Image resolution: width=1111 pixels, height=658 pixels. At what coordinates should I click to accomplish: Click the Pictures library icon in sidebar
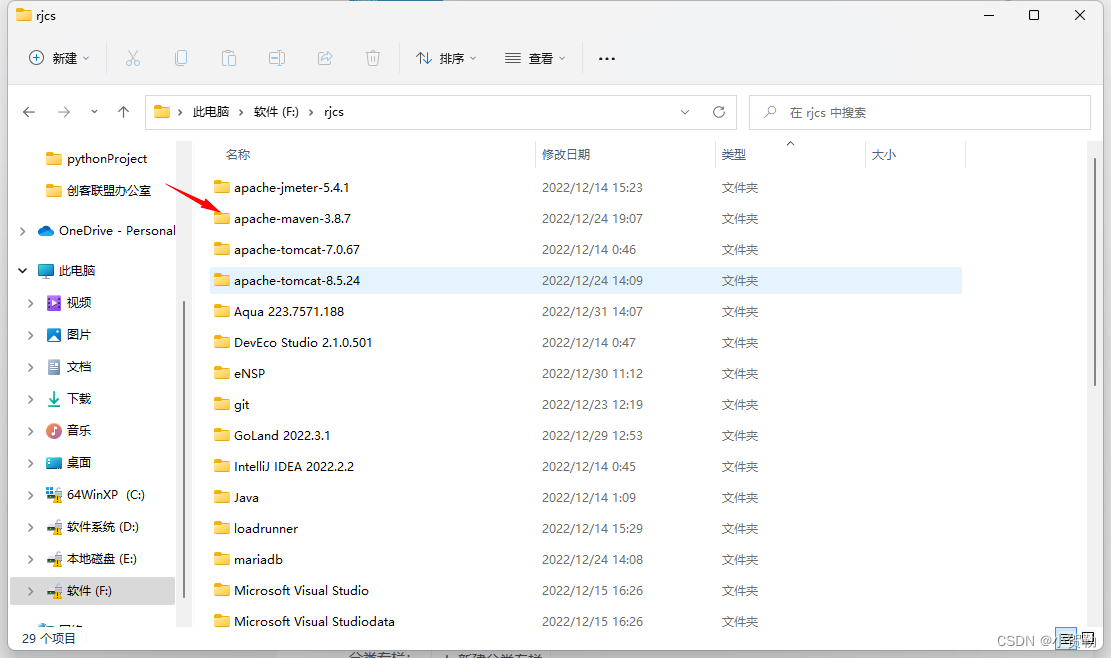pos(54,335)
